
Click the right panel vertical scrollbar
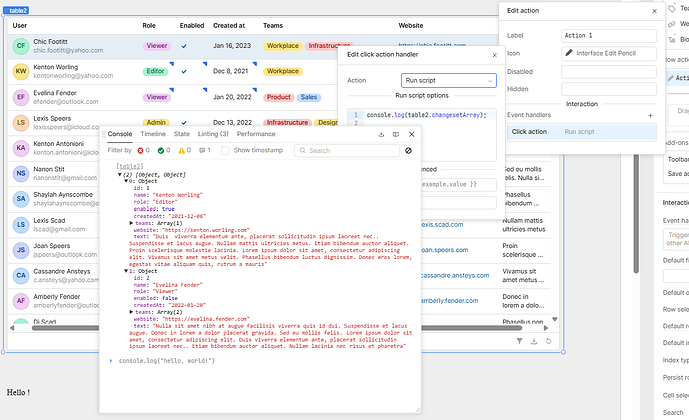[x=636, y=214]
